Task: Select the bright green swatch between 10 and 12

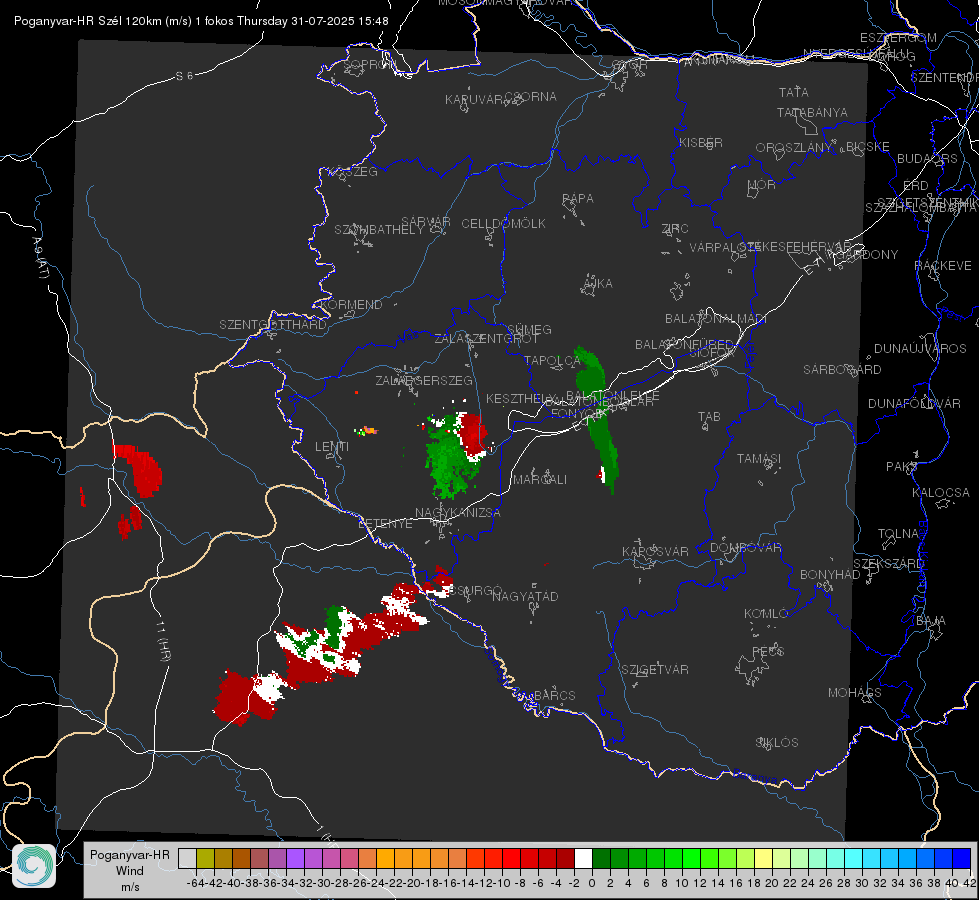Action: click(x=691, y=859)
